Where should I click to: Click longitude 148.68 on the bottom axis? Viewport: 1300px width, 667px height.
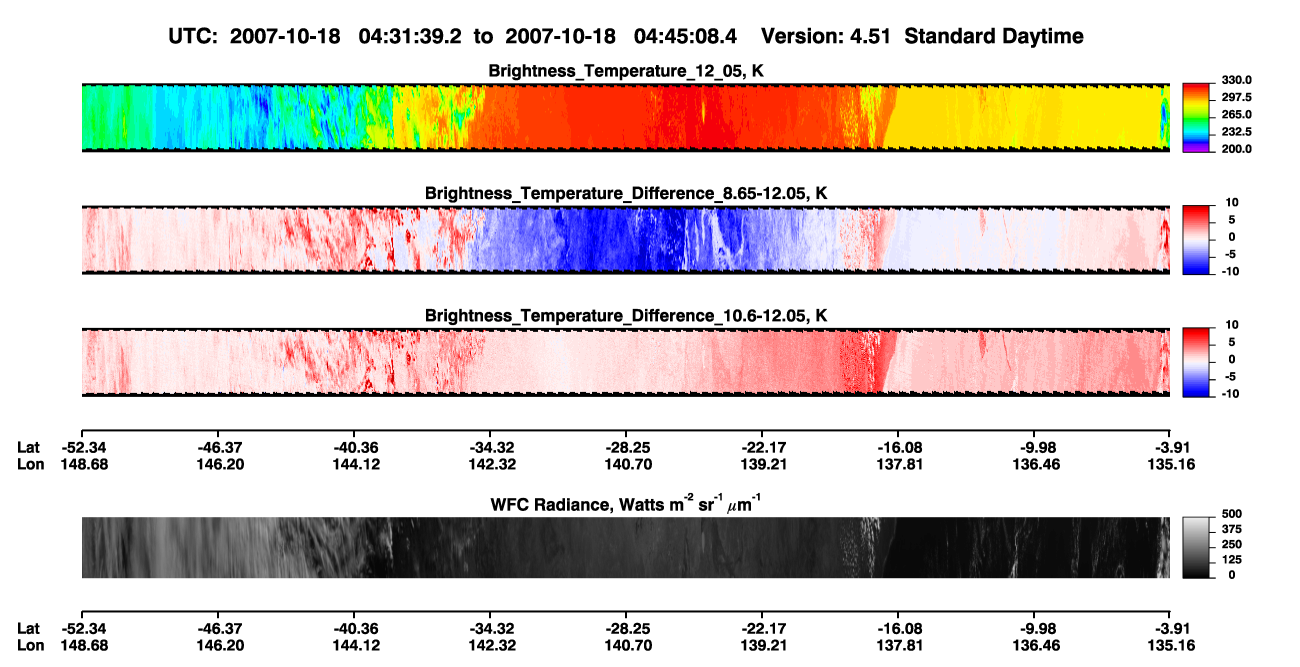83,645
